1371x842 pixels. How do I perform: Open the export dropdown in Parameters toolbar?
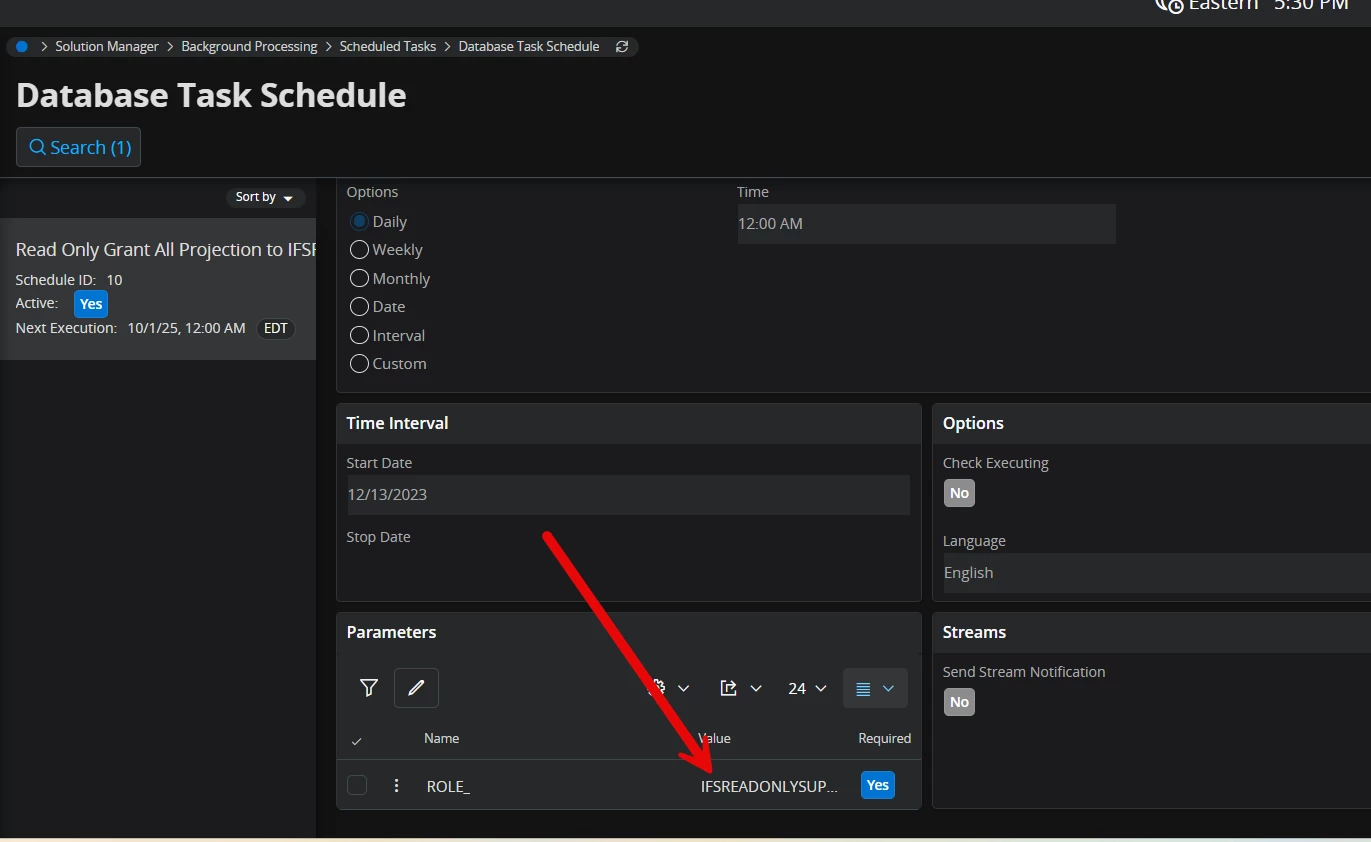(x=741, y=688)
